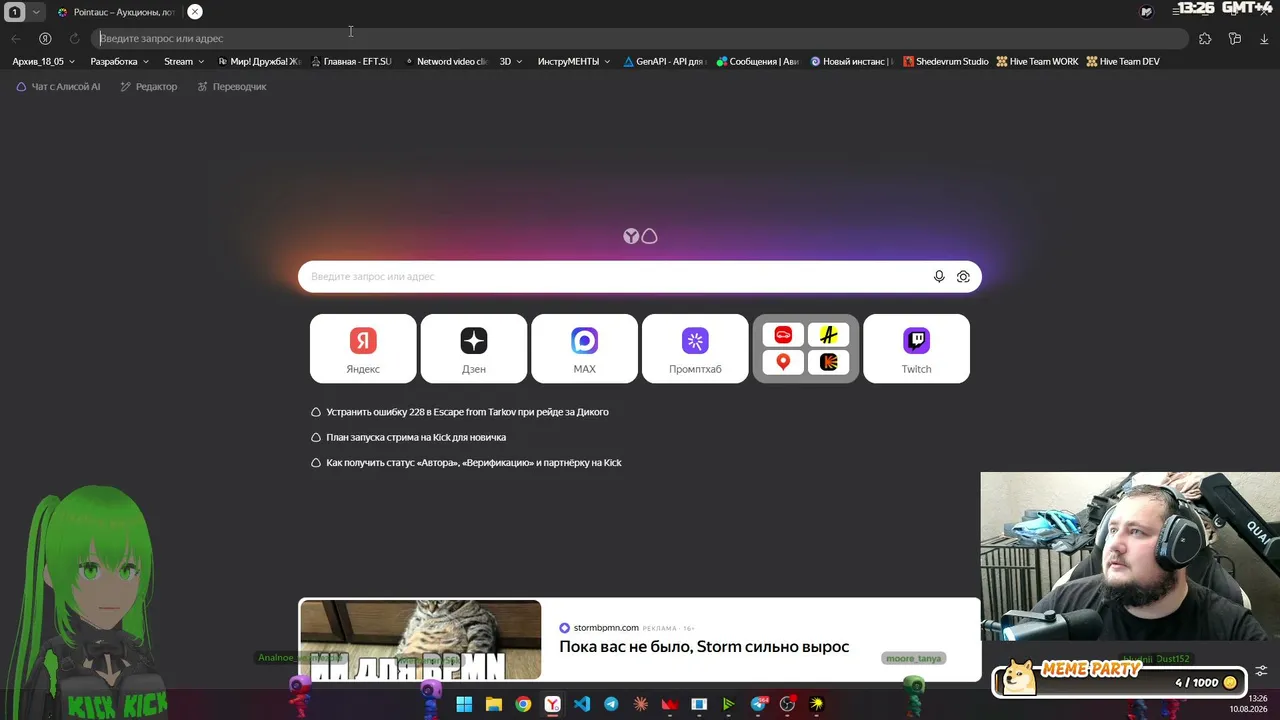Open the grouped sites folder tile

pyautogui.click(x=806, y=348)
